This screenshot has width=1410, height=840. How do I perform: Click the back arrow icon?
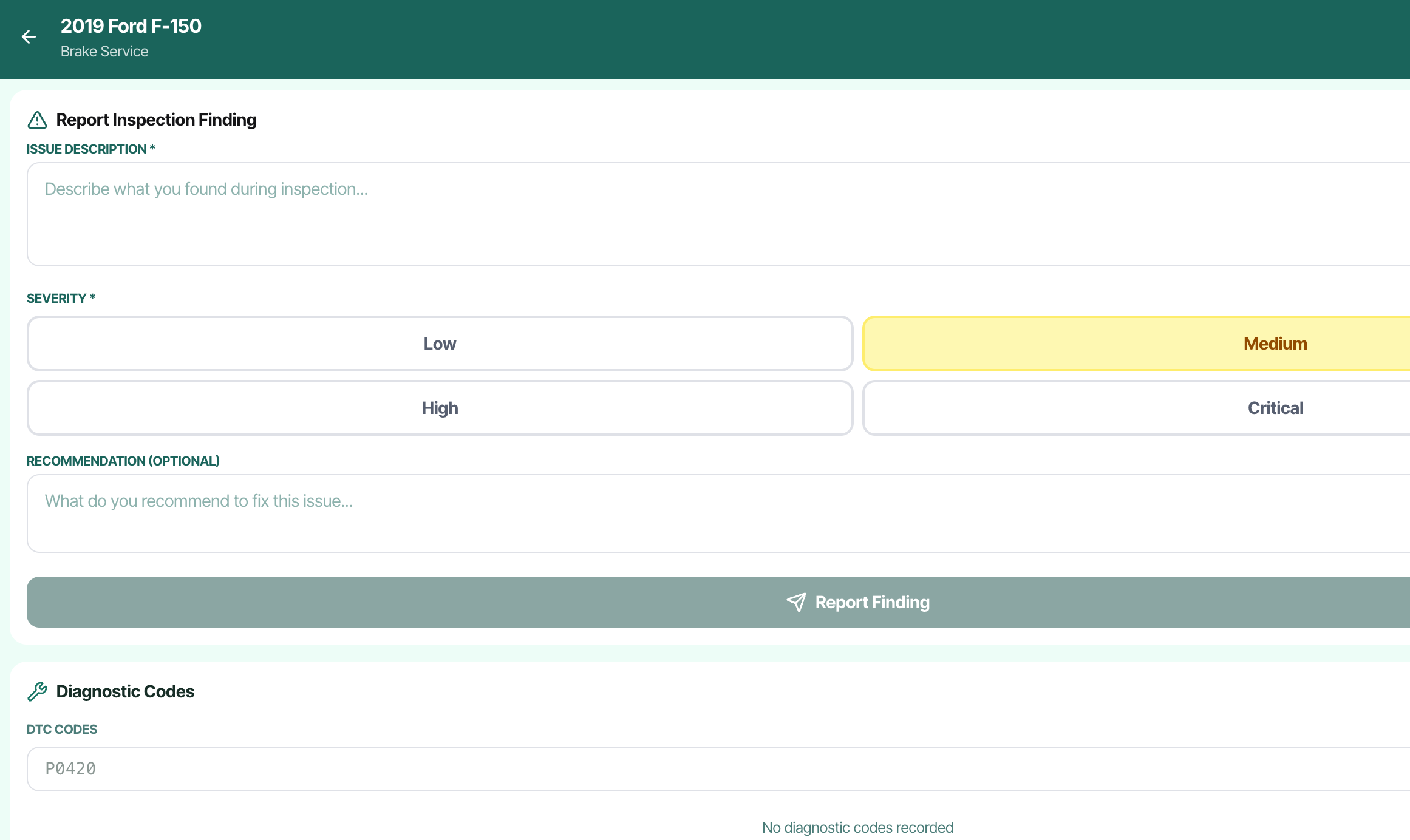coord(29,37)
